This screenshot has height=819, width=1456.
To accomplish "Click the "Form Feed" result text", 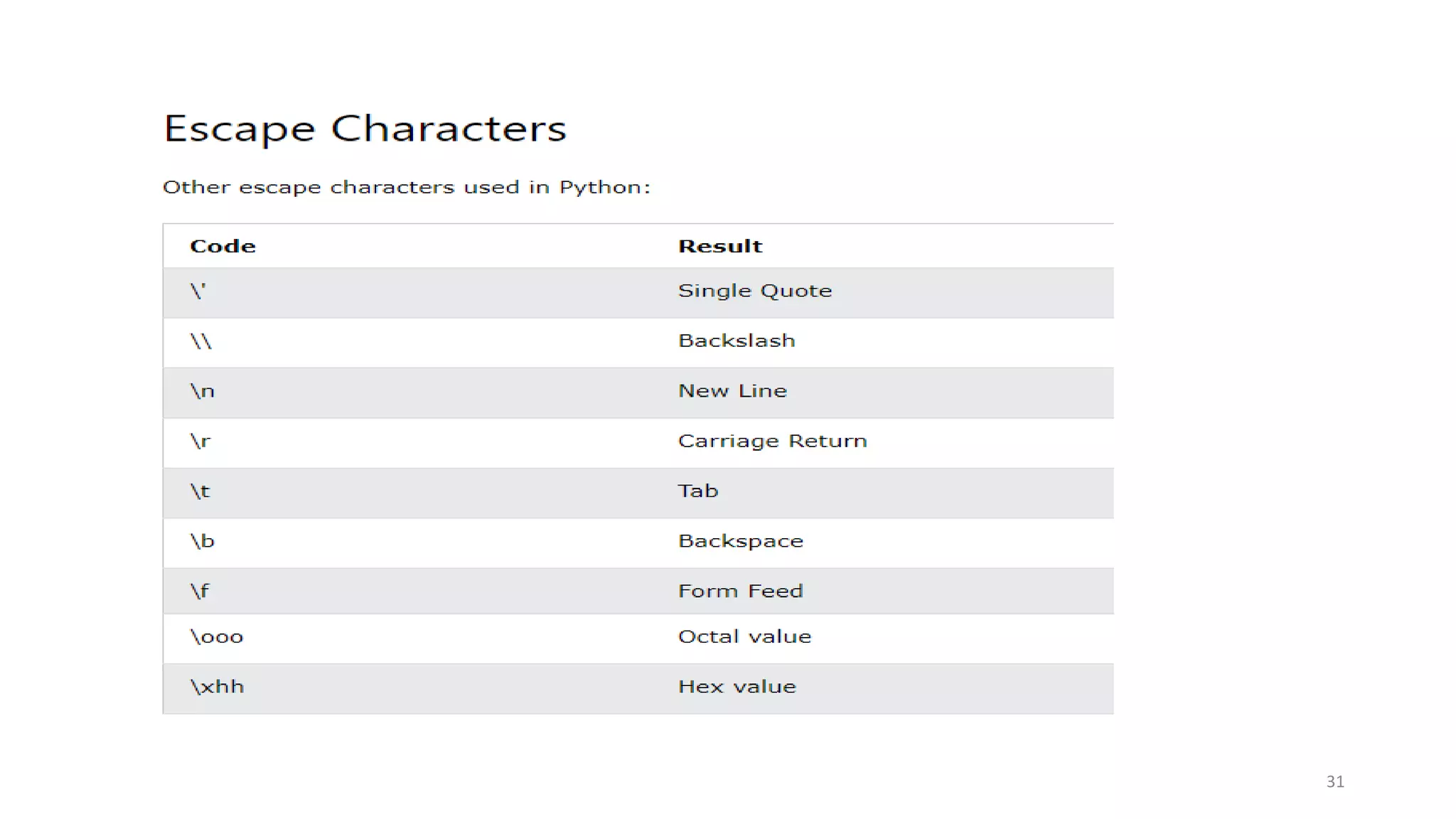I will click(740, 591).
